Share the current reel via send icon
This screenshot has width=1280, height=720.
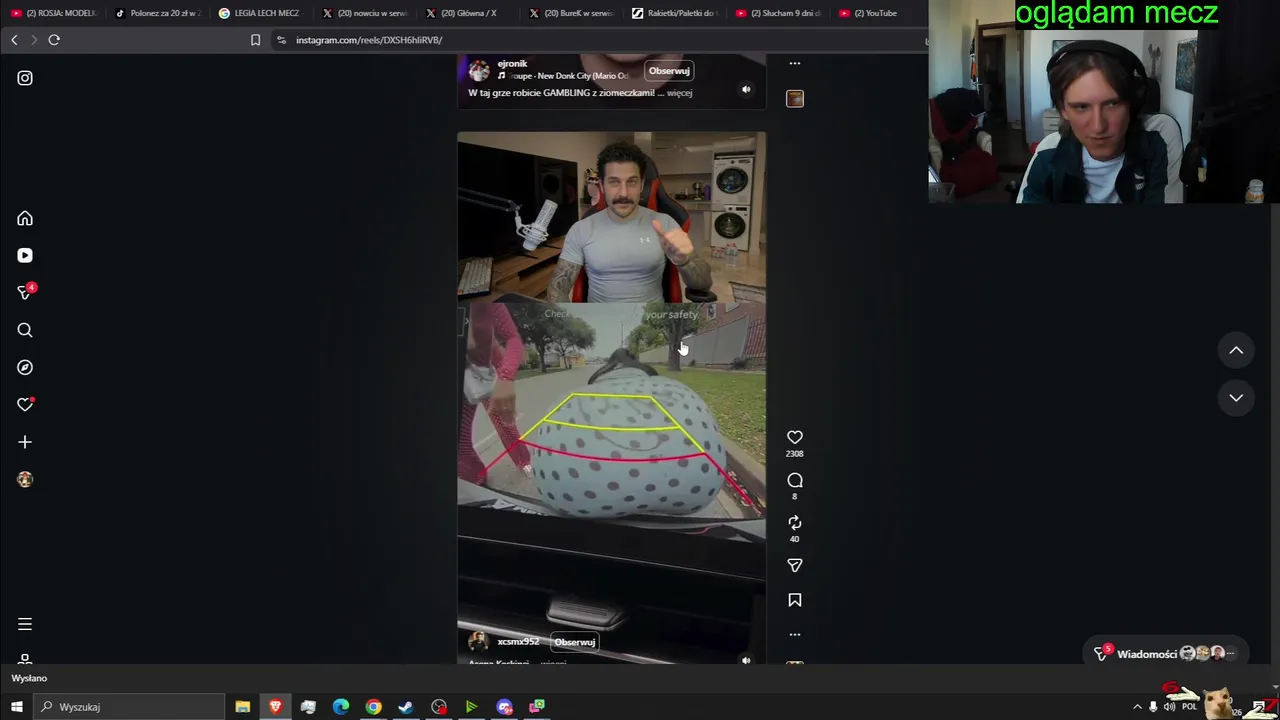click(795, 566)
